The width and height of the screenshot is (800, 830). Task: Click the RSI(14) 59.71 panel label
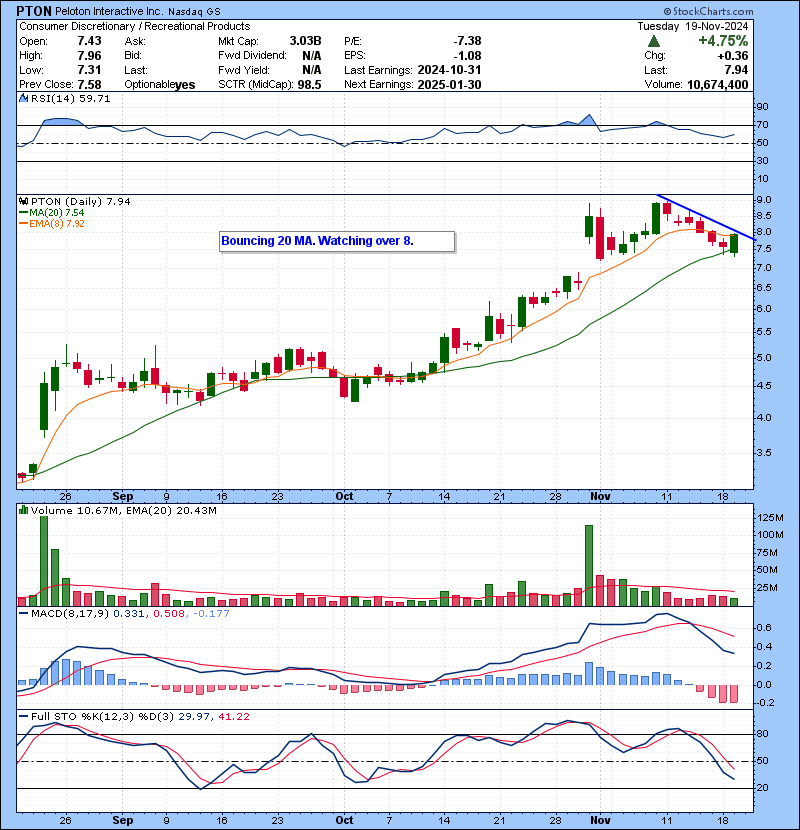pyautogui.click(x=70, y=98)
